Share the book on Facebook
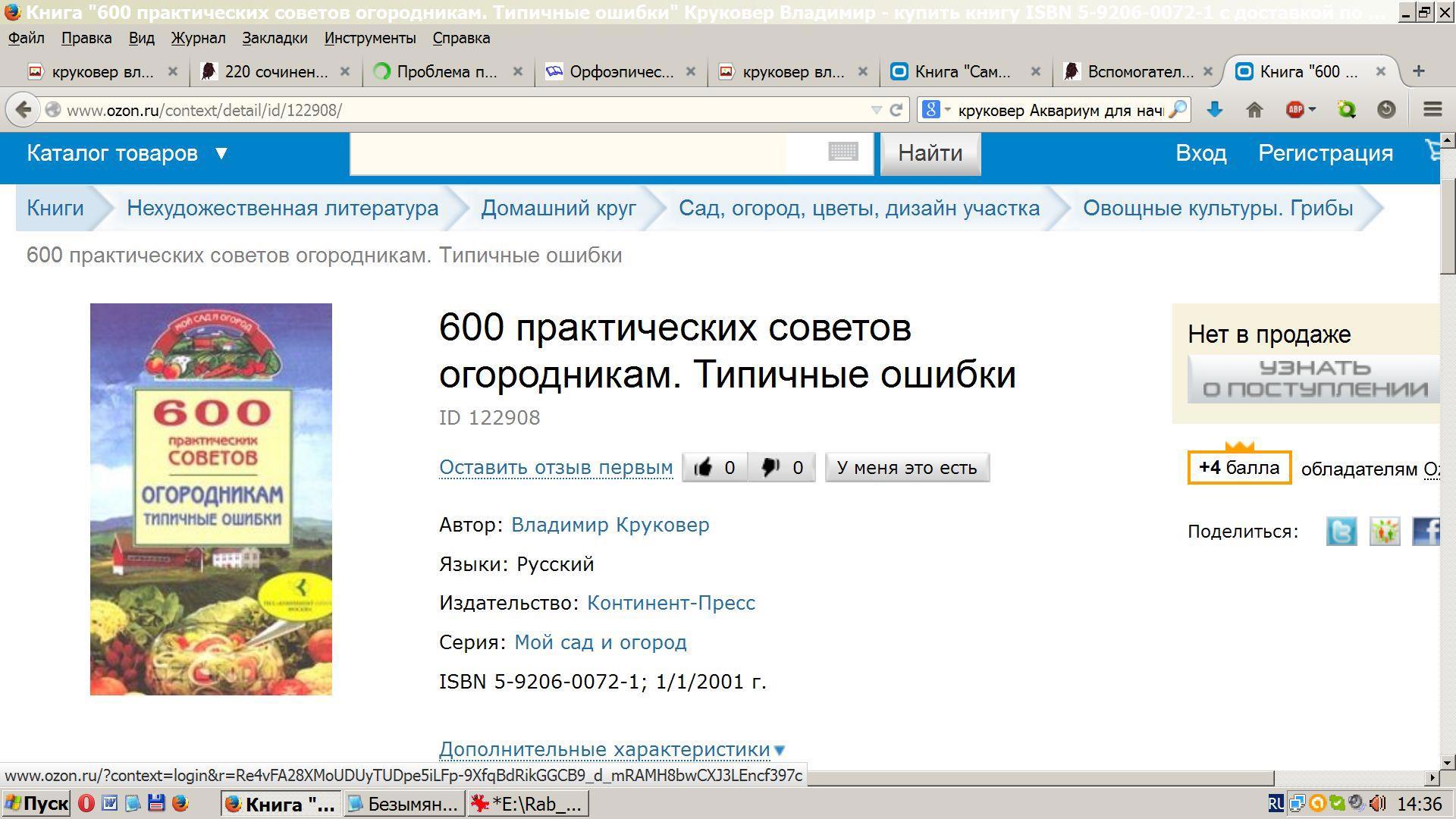Image resolution: width=1456 pixels, height=819 pixels. [1426, 532]
